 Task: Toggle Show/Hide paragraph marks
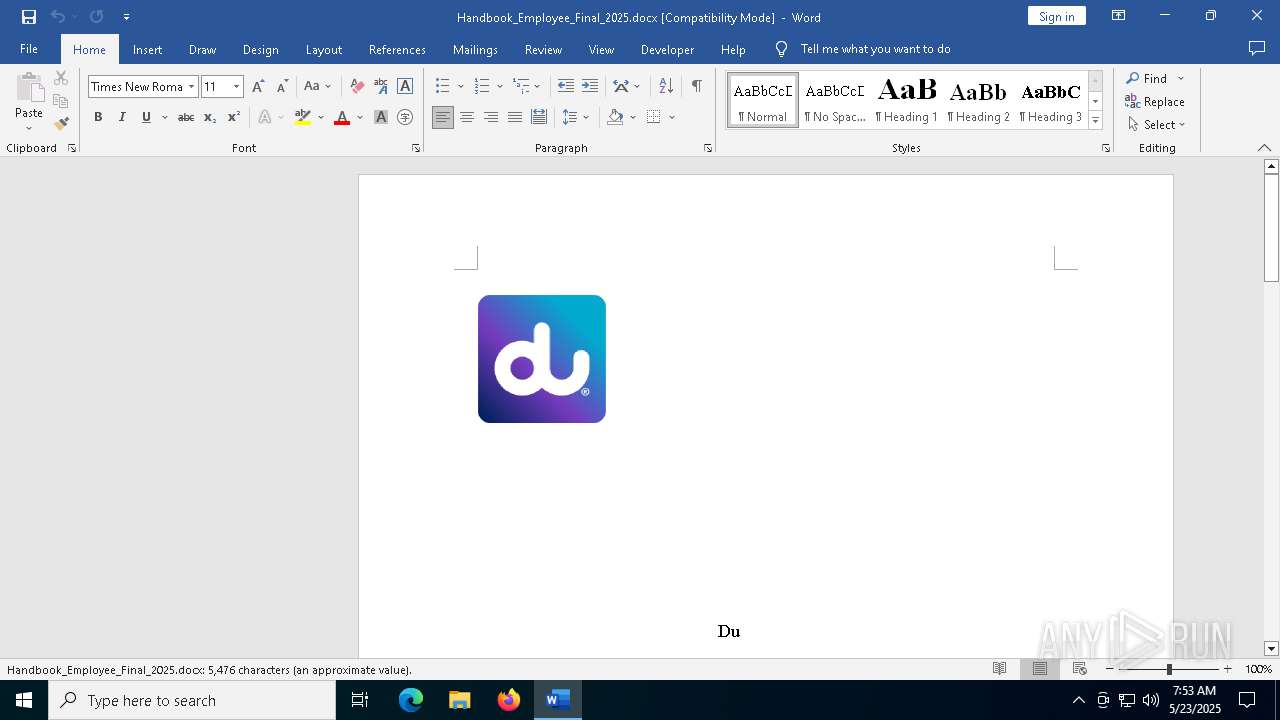697,86
